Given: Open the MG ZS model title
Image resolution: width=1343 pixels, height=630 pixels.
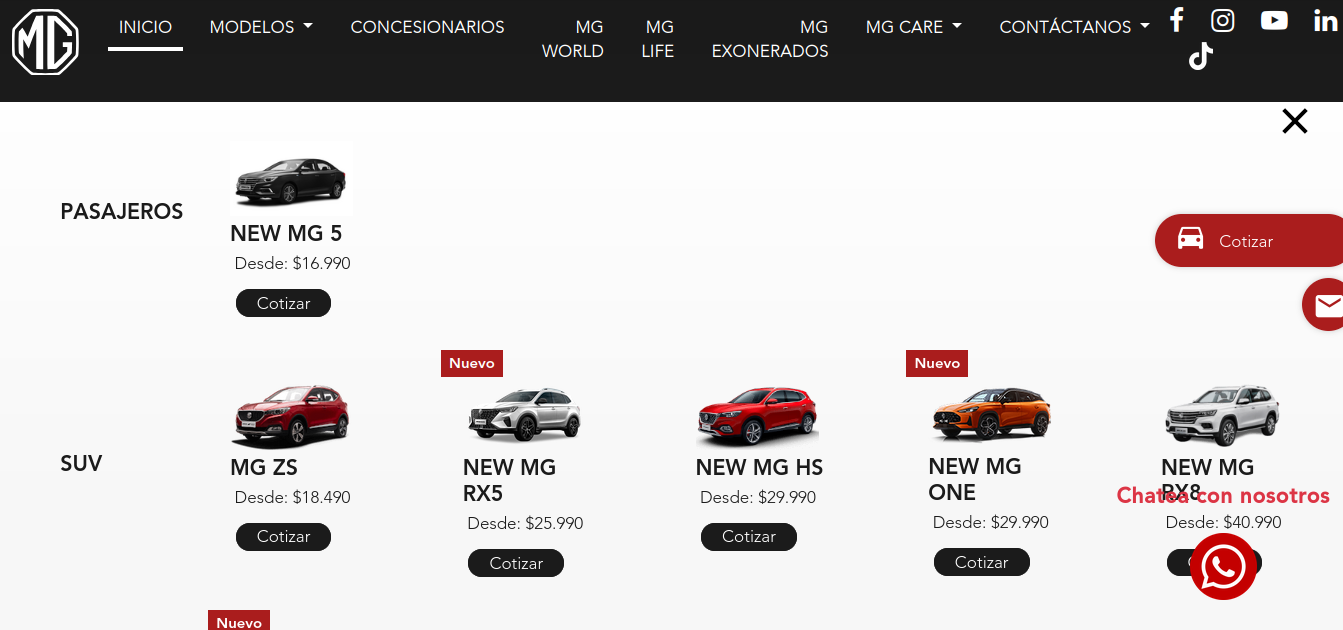Looking at the screenshot, I should coord(264,467).
